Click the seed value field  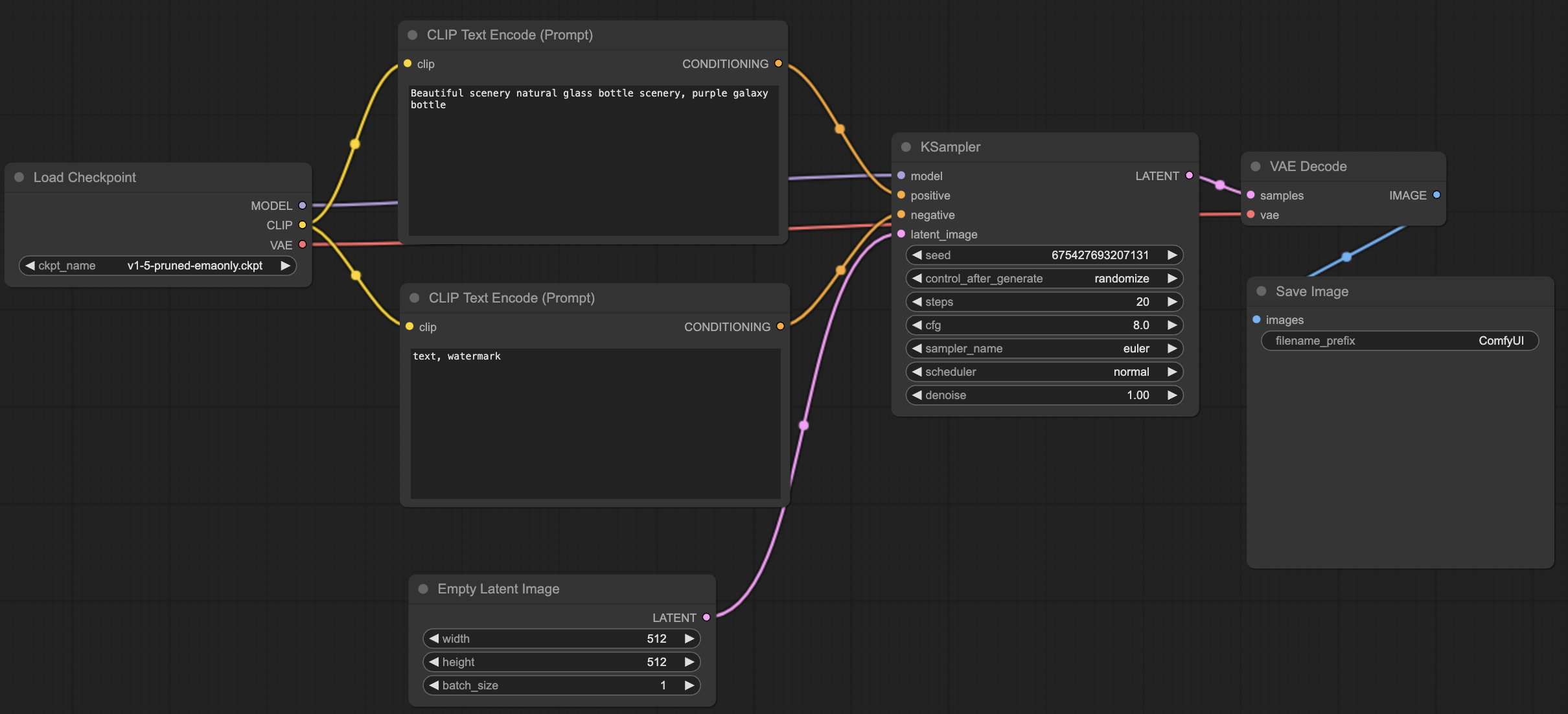tap(1044, 255)
